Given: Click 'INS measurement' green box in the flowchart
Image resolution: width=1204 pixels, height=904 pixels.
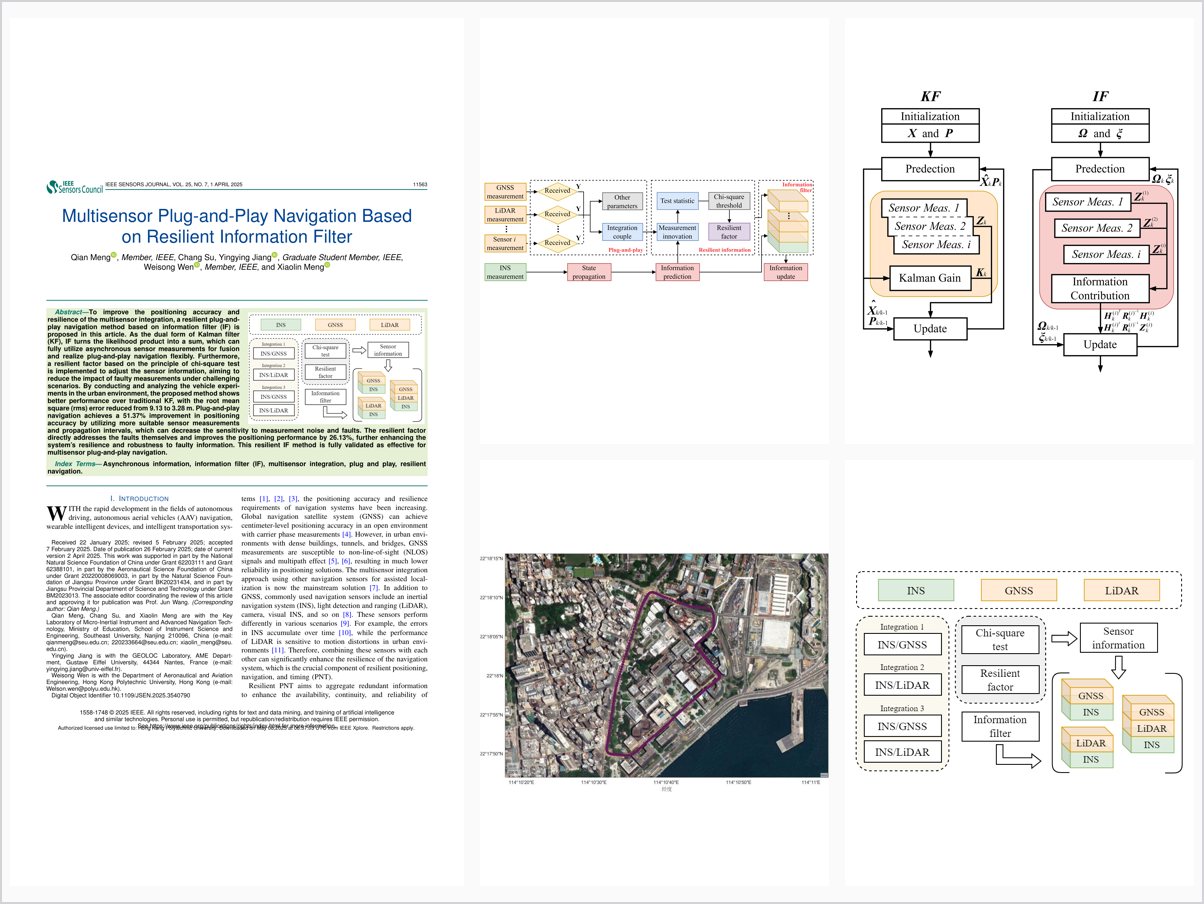Looking at the screenshot, I should (505, 271).
